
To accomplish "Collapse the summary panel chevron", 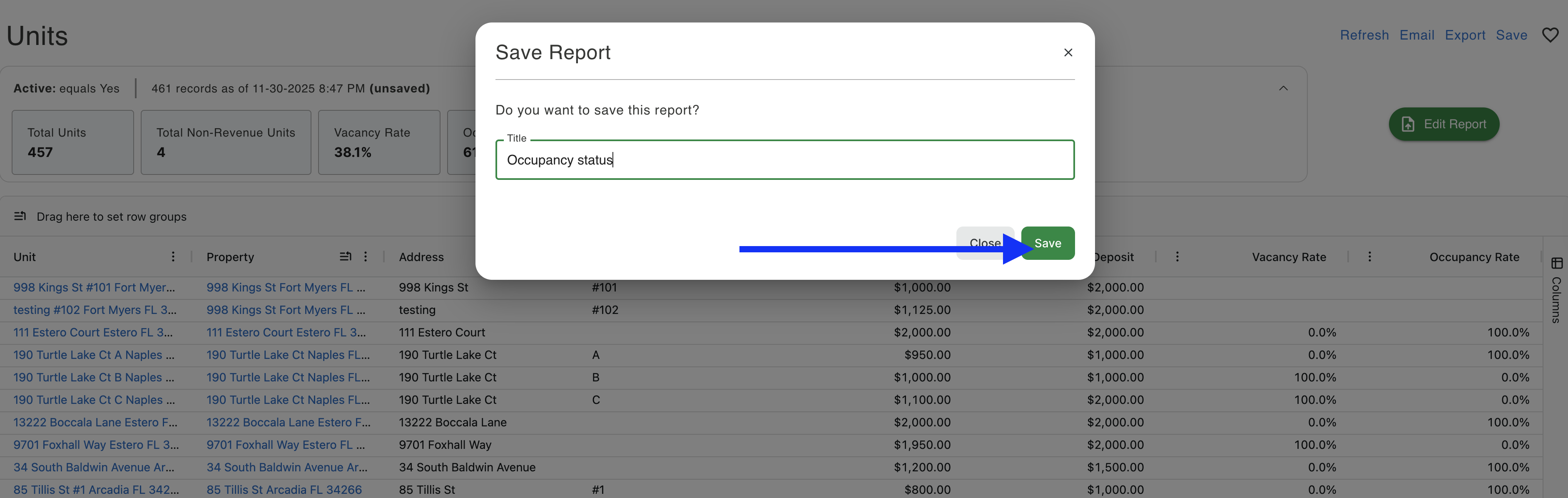I will tap(1283, 88).
